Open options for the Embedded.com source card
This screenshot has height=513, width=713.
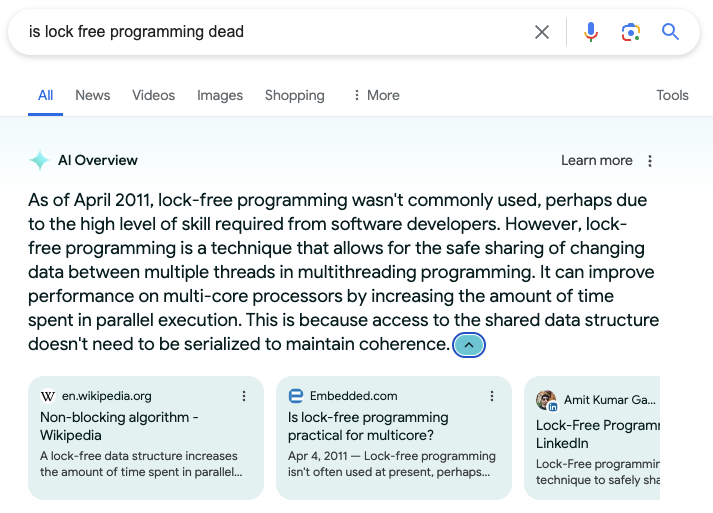pyautogui.click(x=492, y=396)
